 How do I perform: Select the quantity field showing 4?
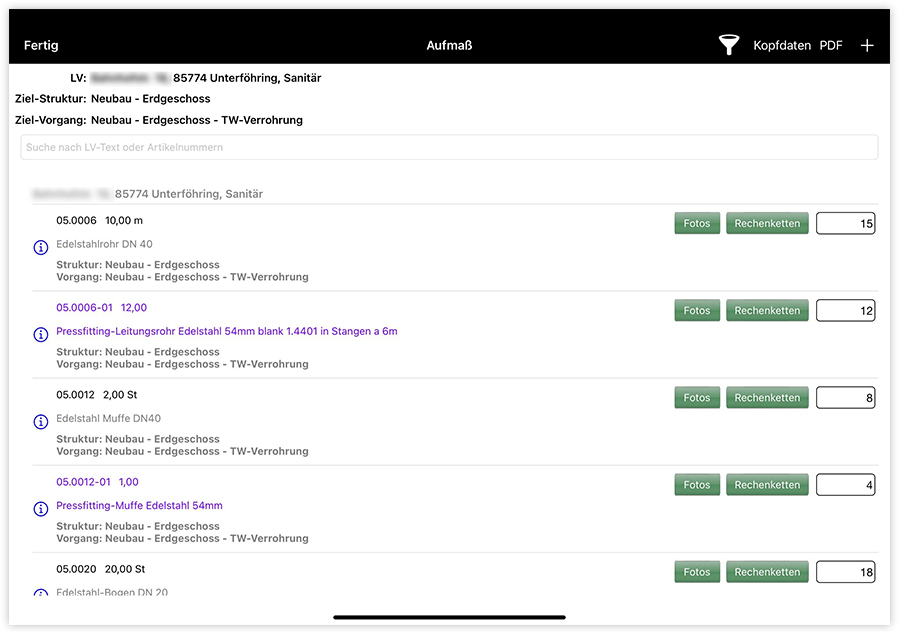click(x=845, y=484)
